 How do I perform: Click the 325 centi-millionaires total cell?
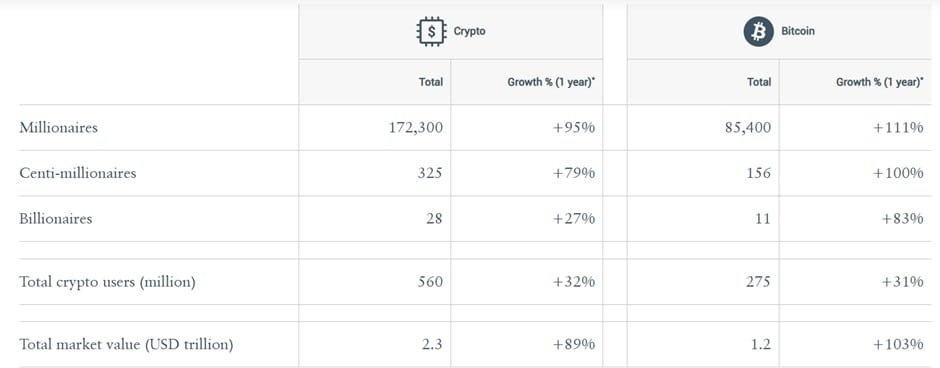[x=430, y=173]
